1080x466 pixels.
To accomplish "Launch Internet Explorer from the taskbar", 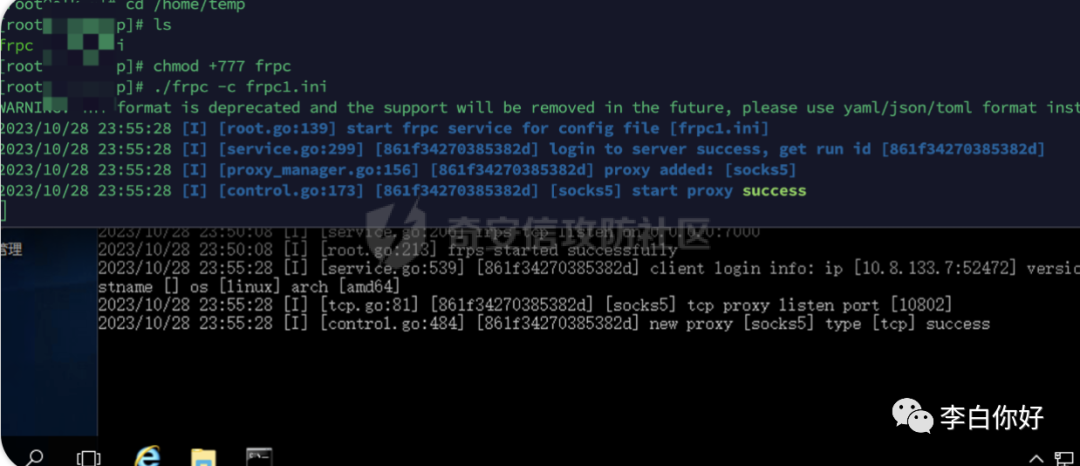I will (x=147, y=456).
